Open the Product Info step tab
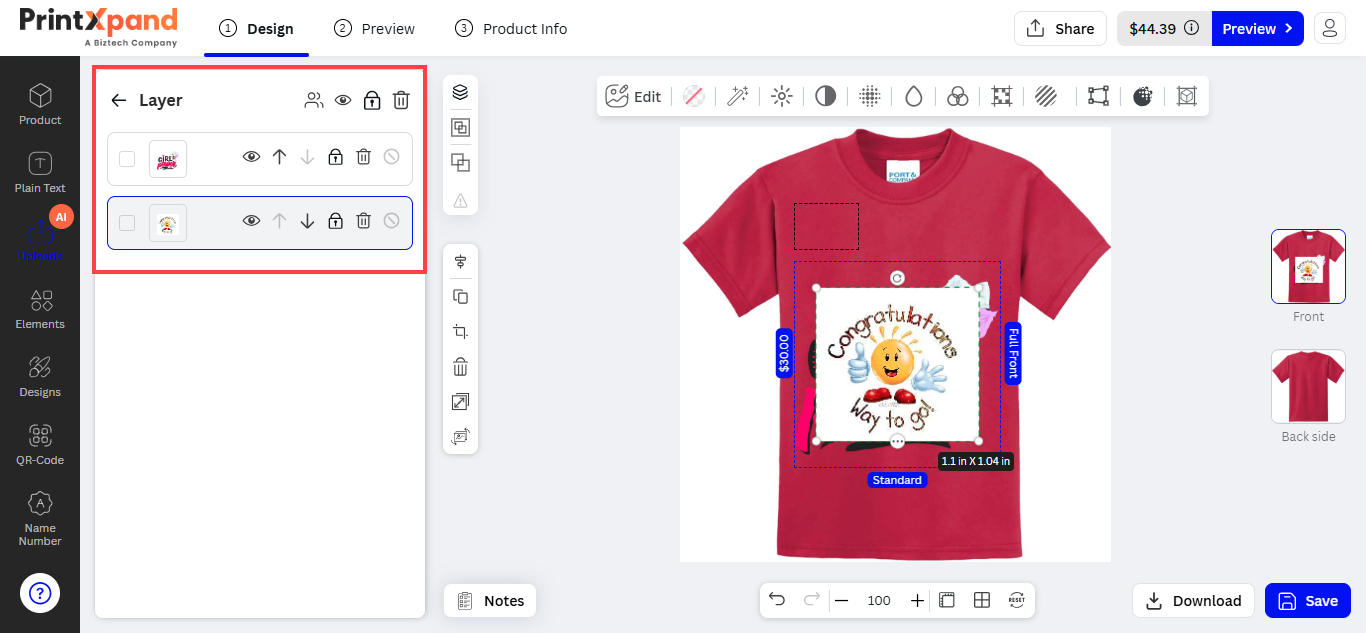This screenshot has width=1366, height=633. (511, 29)
